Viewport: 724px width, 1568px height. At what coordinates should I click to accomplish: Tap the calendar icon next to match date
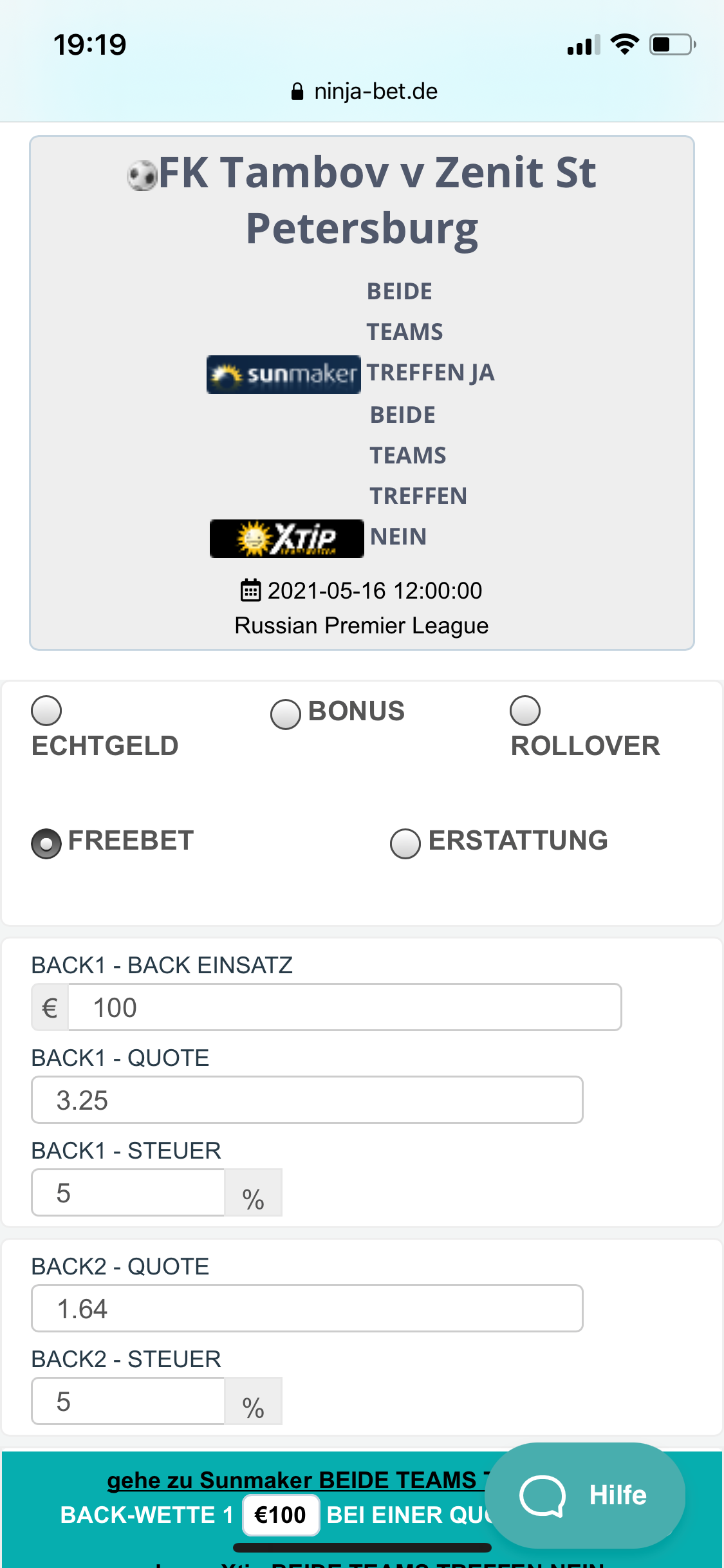coord(250,590)
